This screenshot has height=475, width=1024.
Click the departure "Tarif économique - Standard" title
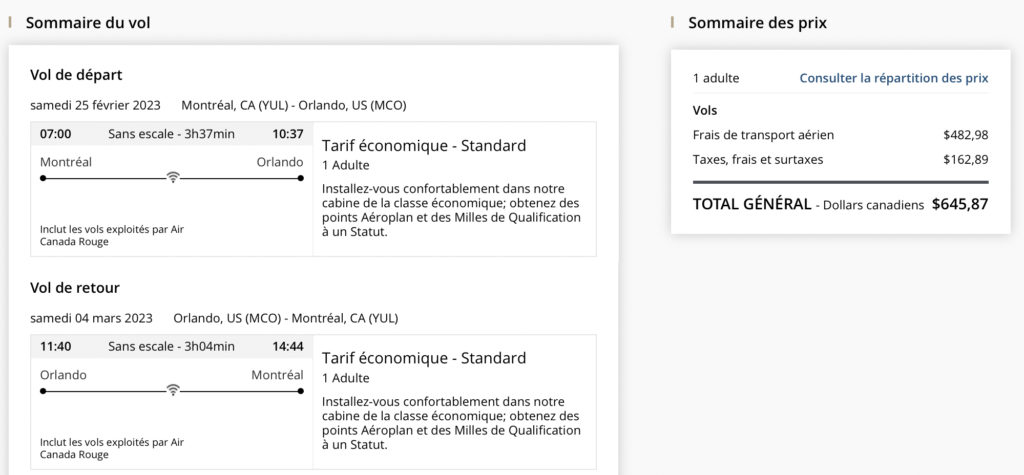[424, 146]
